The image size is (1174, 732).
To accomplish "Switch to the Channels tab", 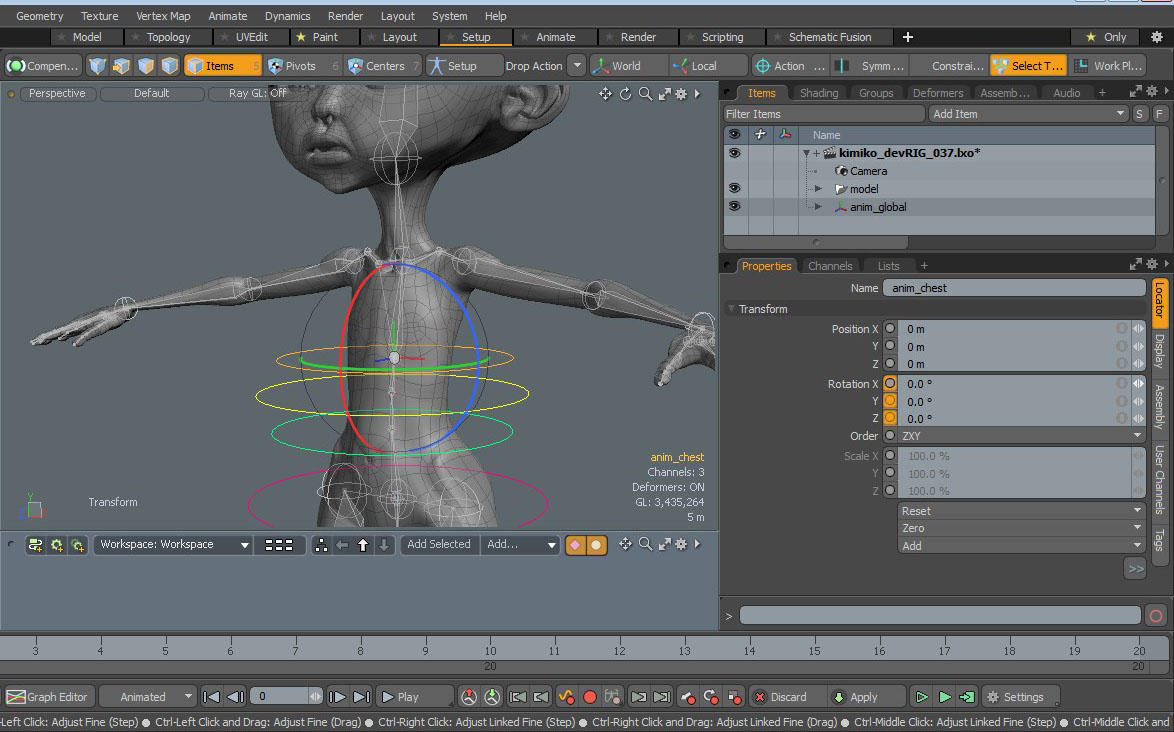I will pos(830,266).
